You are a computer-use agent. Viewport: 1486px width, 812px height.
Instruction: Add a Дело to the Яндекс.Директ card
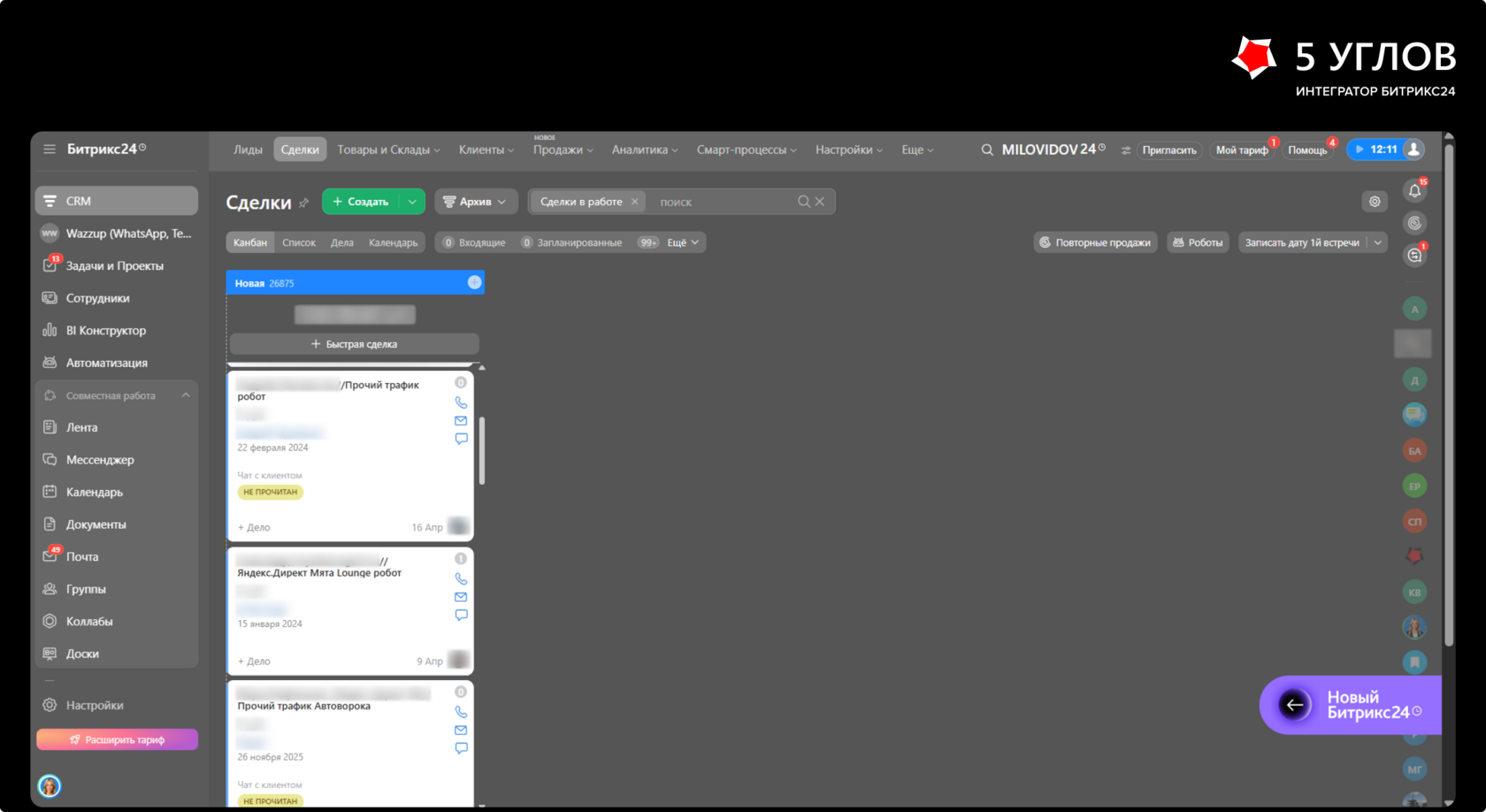tap(254, 661)
